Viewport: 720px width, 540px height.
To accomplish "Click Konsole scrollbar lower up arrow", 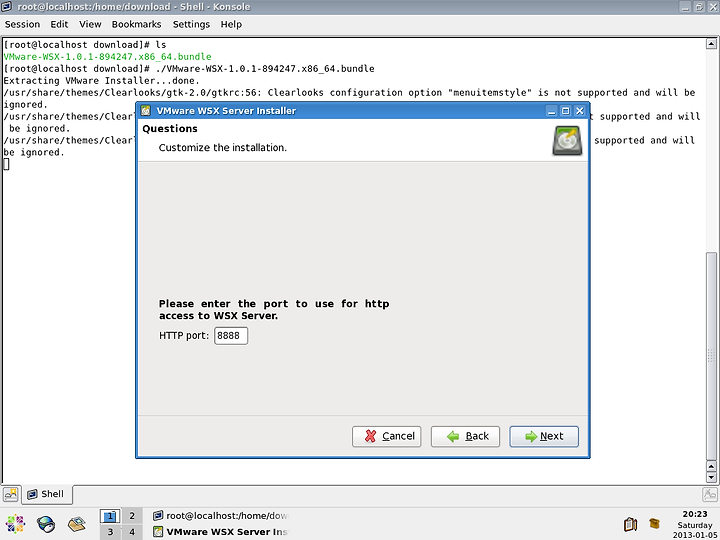I will click(711, 467).
